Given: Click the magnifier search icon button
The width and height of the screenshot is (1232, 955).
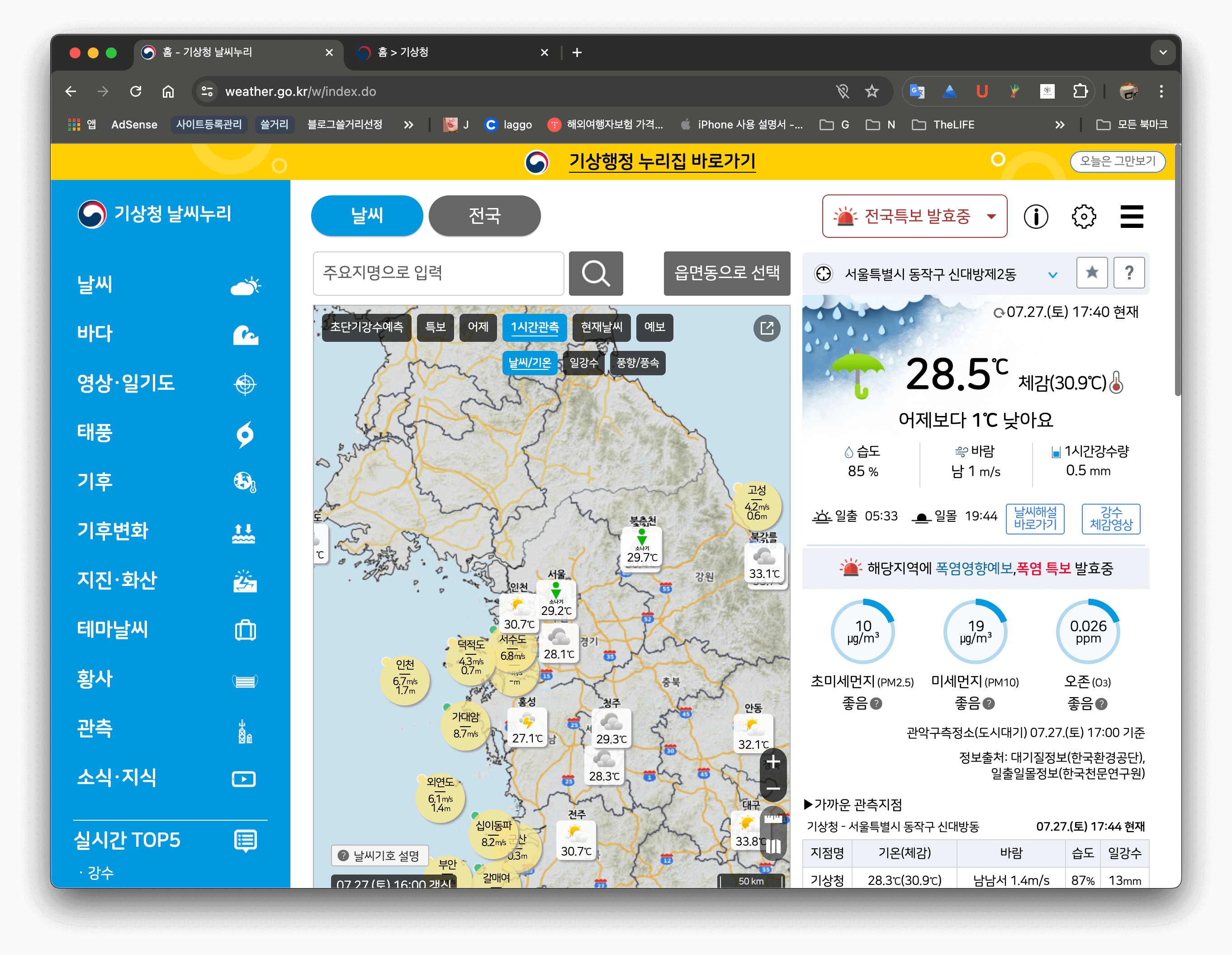Looking at the screenshot, I should (595, 274).
